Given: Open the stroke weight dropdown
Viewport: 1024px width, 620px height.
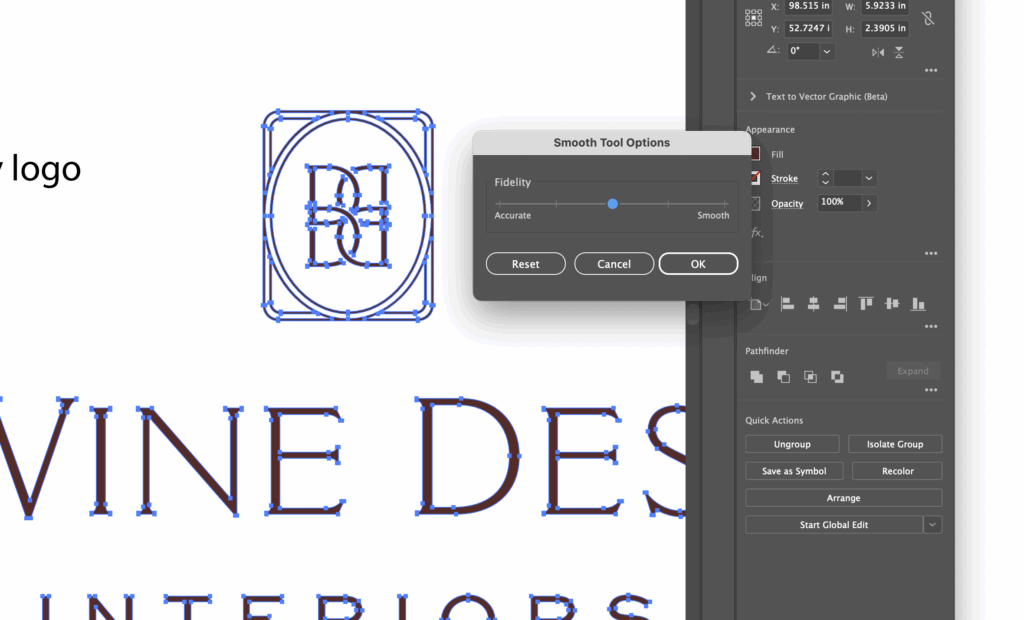Looking at the screenshot, I should 869,178.
